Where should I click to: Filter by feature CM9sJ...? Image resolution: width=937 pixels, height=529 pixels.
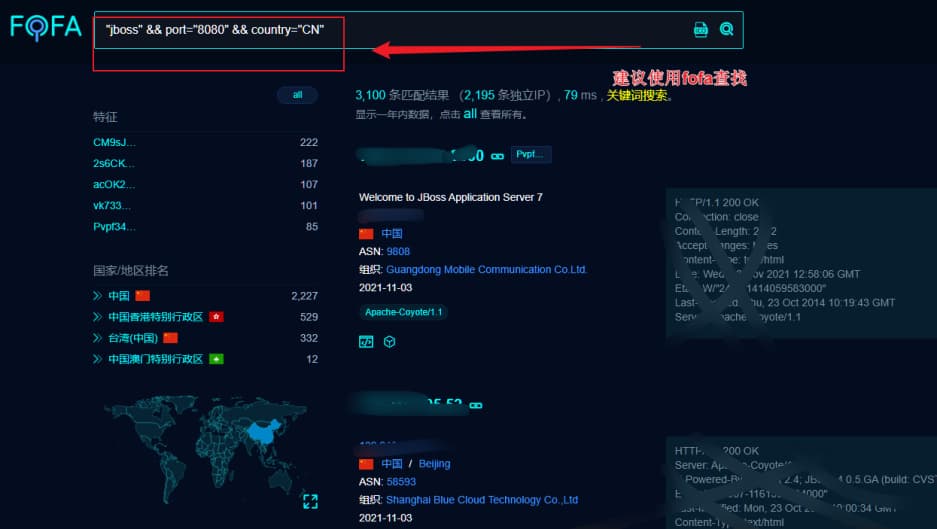click(114, 142)
